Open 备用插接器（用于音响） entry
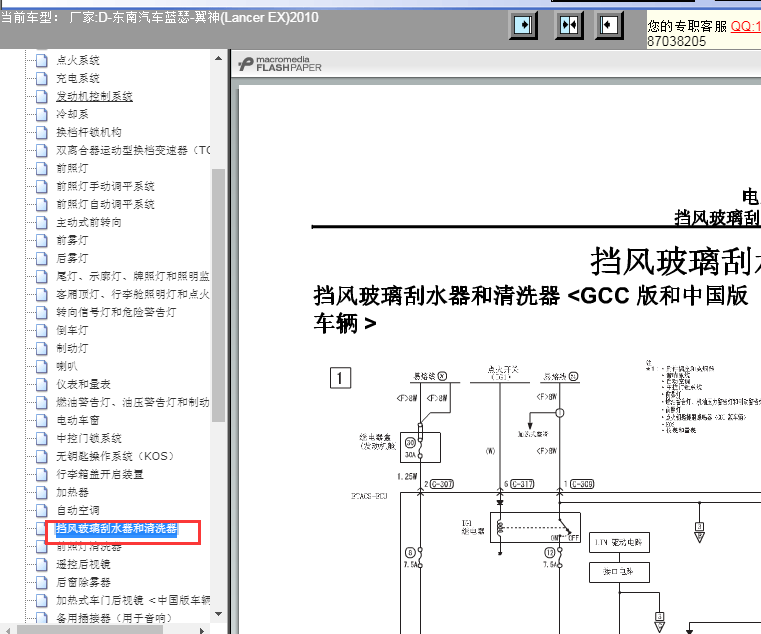 click(x=114, y=618)
